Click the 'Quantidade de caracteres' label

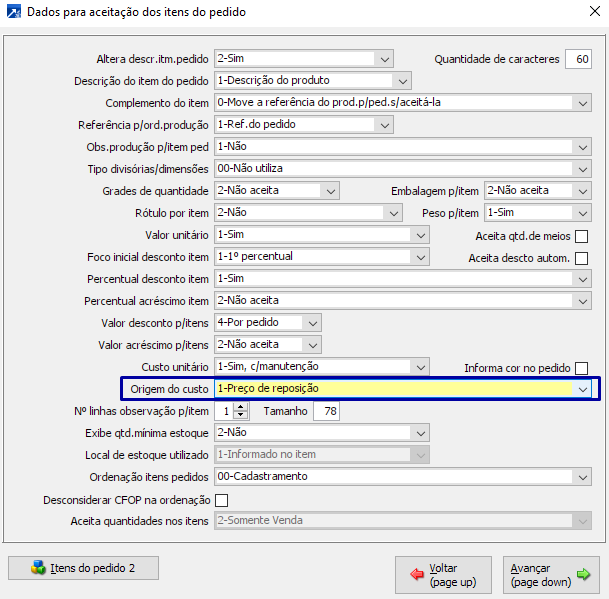point(497,59)
